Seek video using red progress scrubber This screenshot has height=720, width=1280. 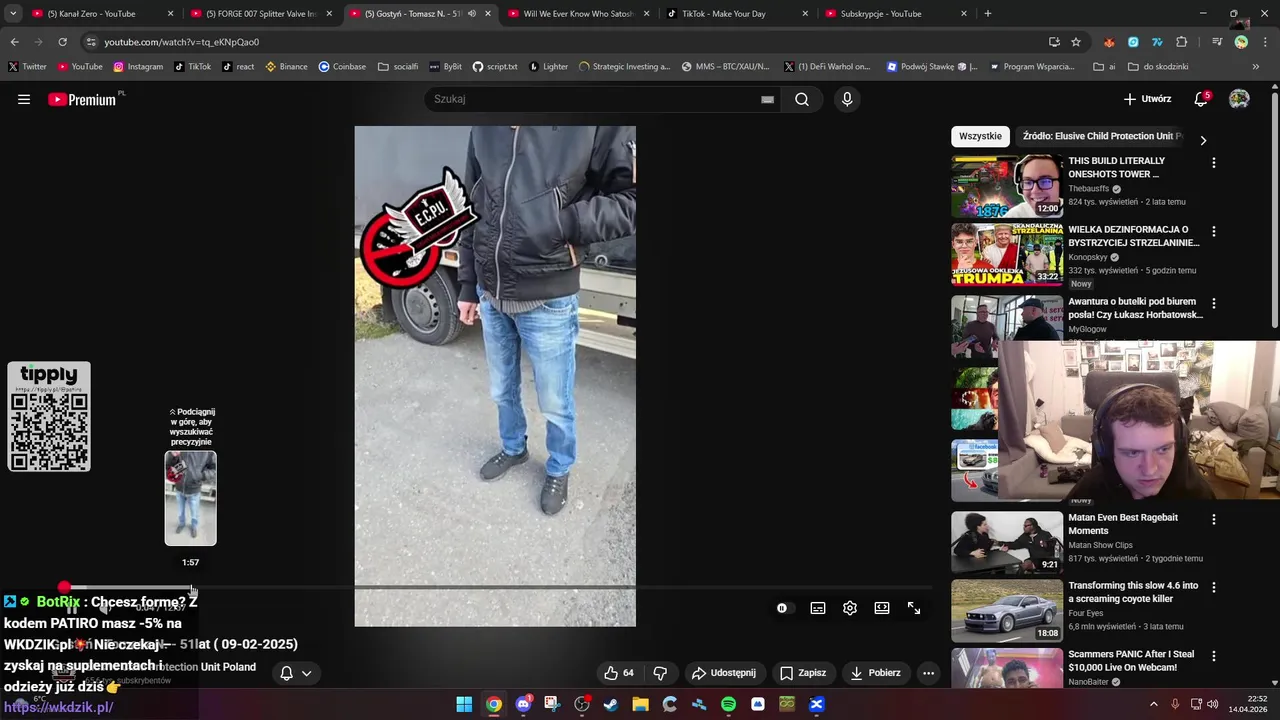coord(65,587)
